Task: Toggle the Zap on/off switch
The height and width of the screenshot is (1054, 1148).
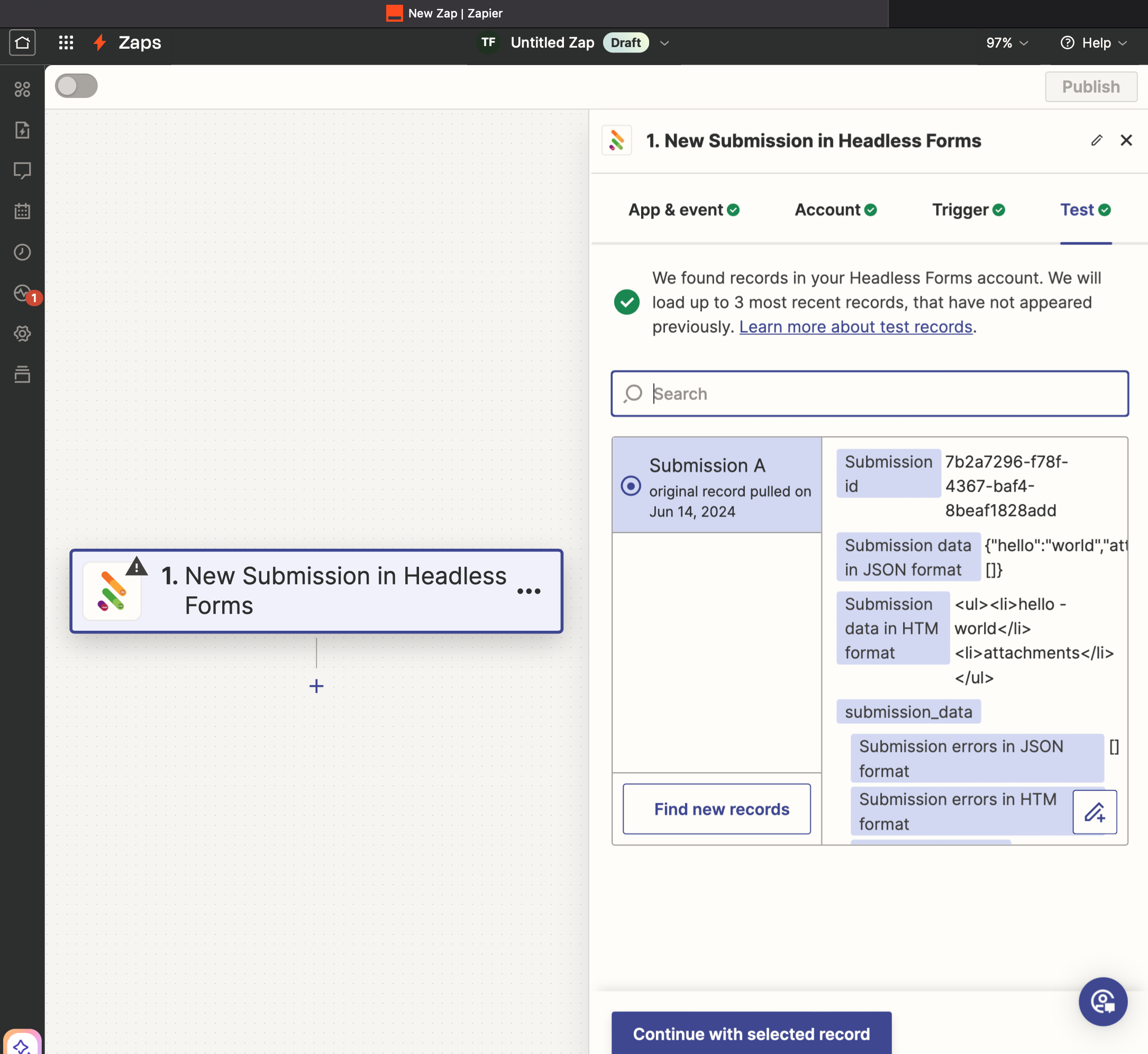Action: (x=76, y=86)
